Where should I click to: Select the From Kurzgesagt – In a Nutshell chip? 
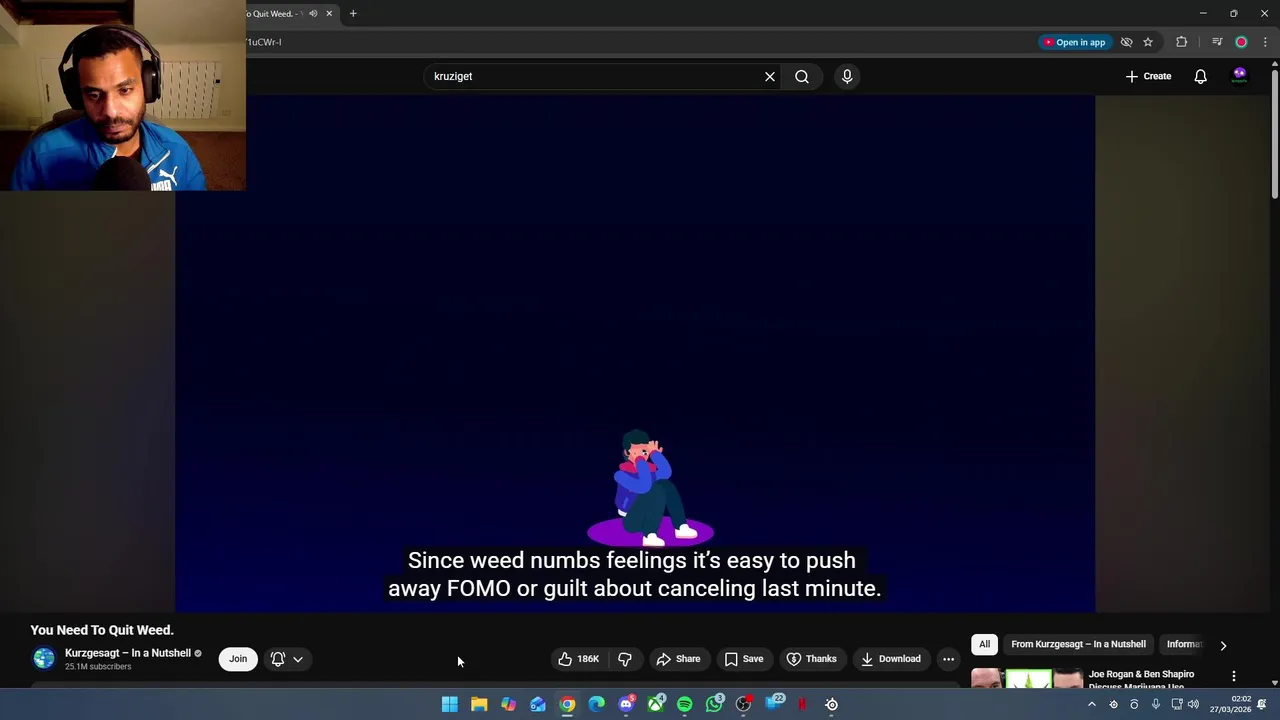(1078, 644)
